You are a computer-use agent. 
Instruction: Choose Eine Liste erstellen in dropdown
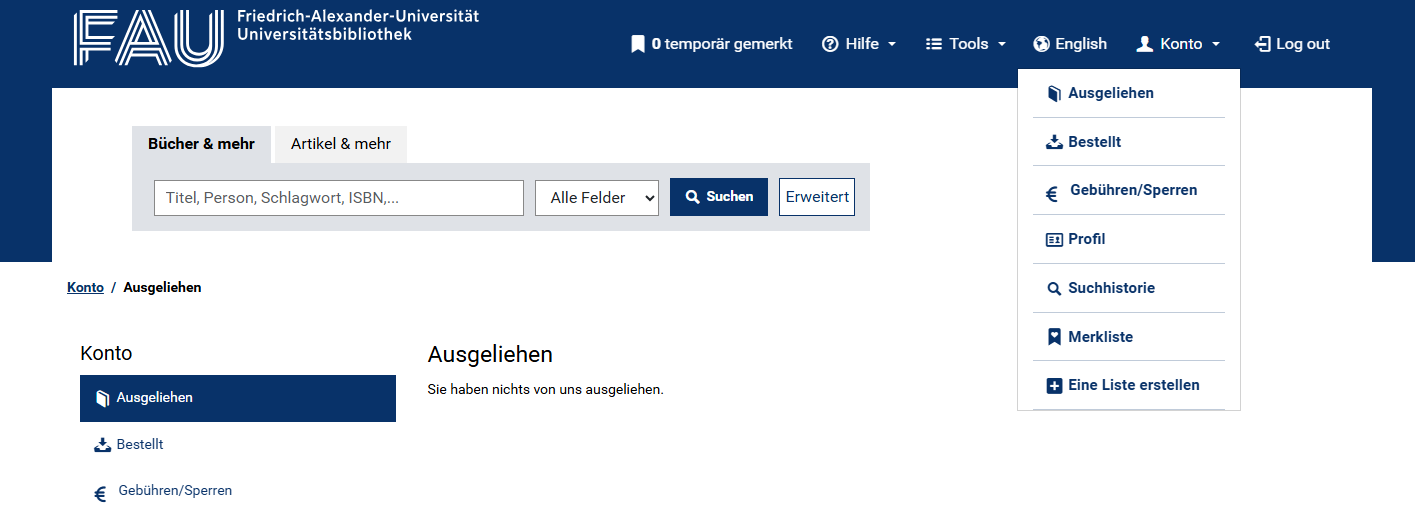point(1129,385)
